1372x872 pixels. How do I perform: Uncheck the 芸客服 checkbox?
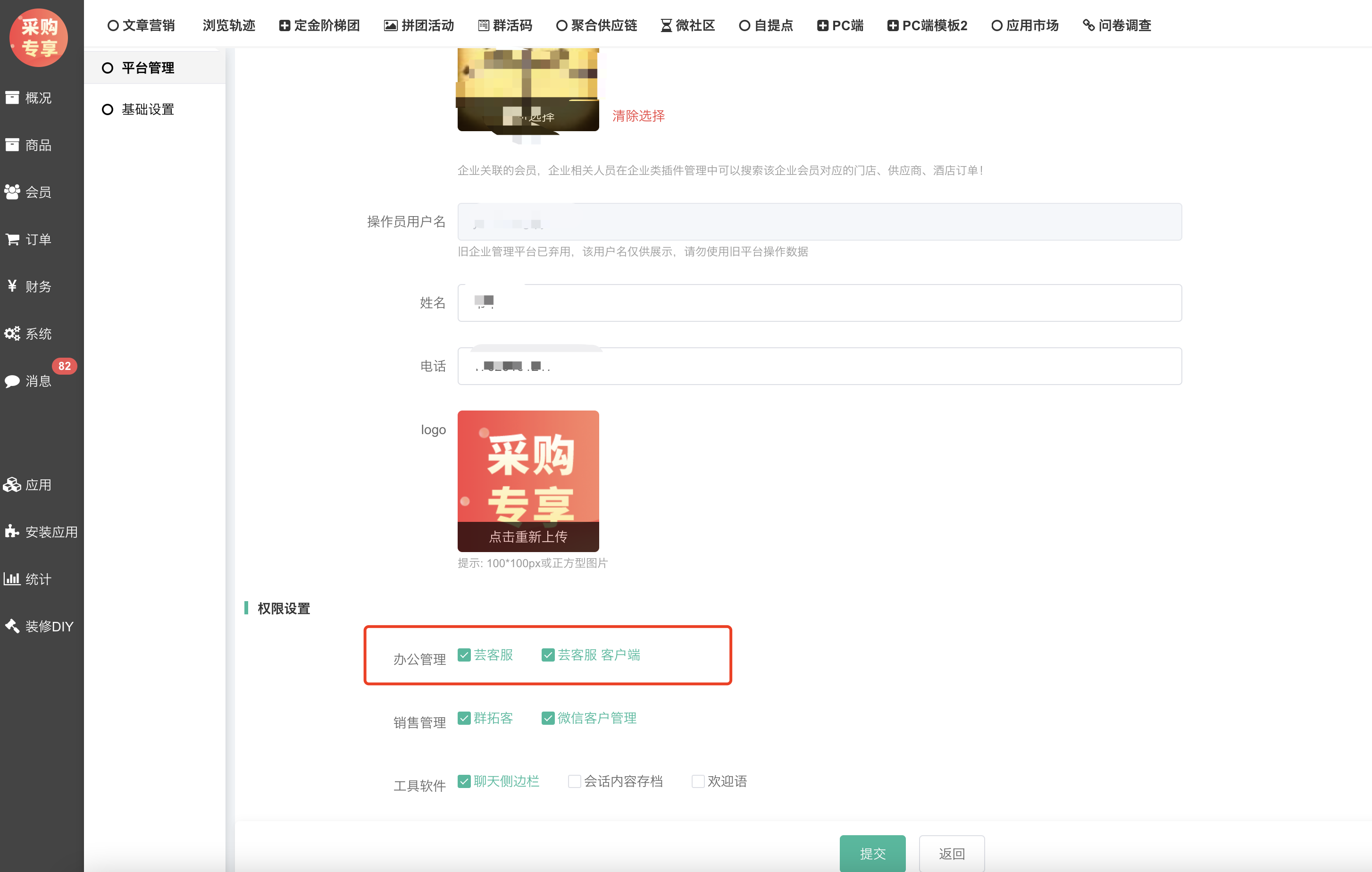(464, 655)
